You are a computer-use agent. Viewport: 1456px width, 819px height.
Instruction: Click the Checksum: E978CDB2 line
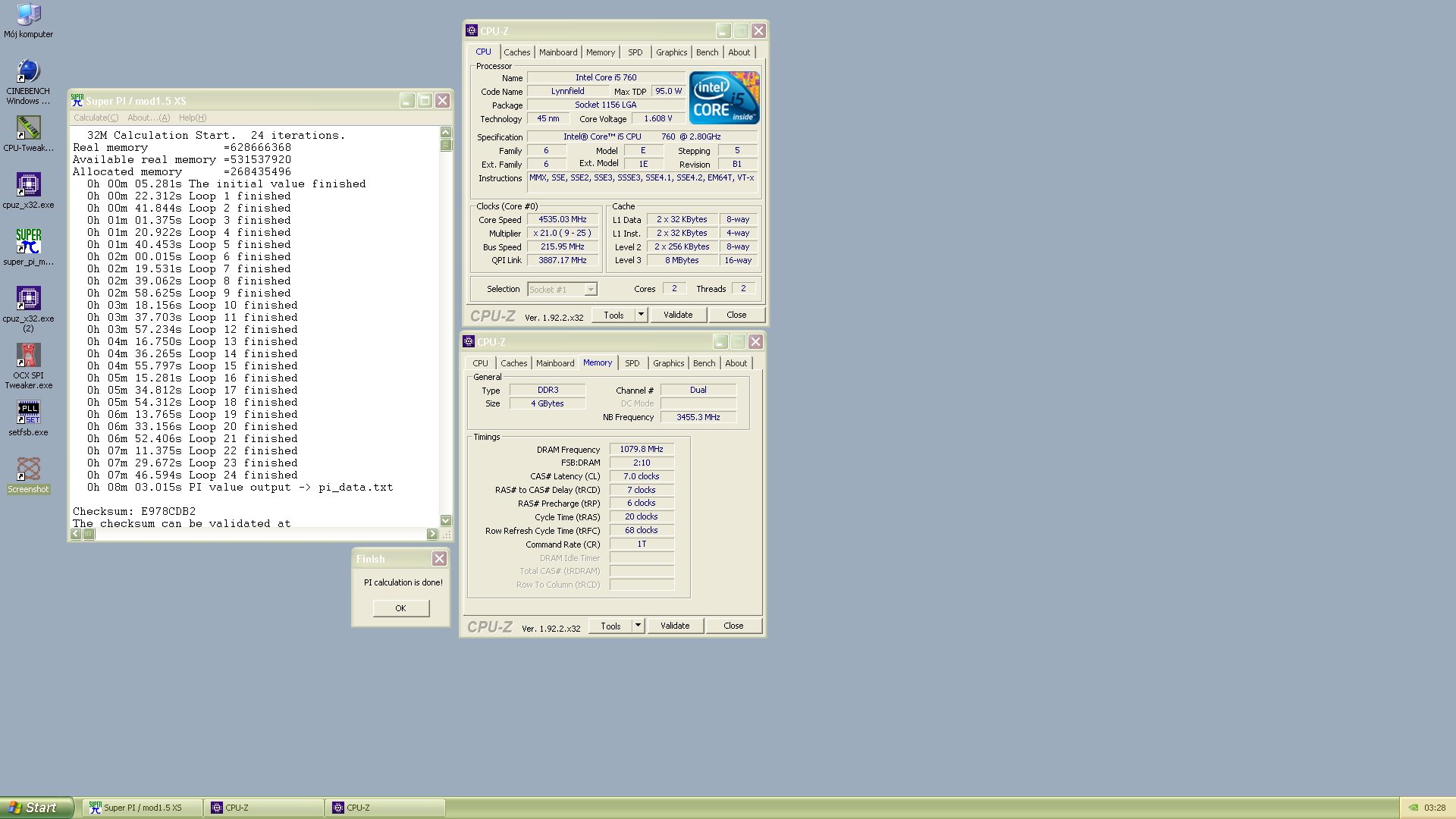click(x=134, y=511)
